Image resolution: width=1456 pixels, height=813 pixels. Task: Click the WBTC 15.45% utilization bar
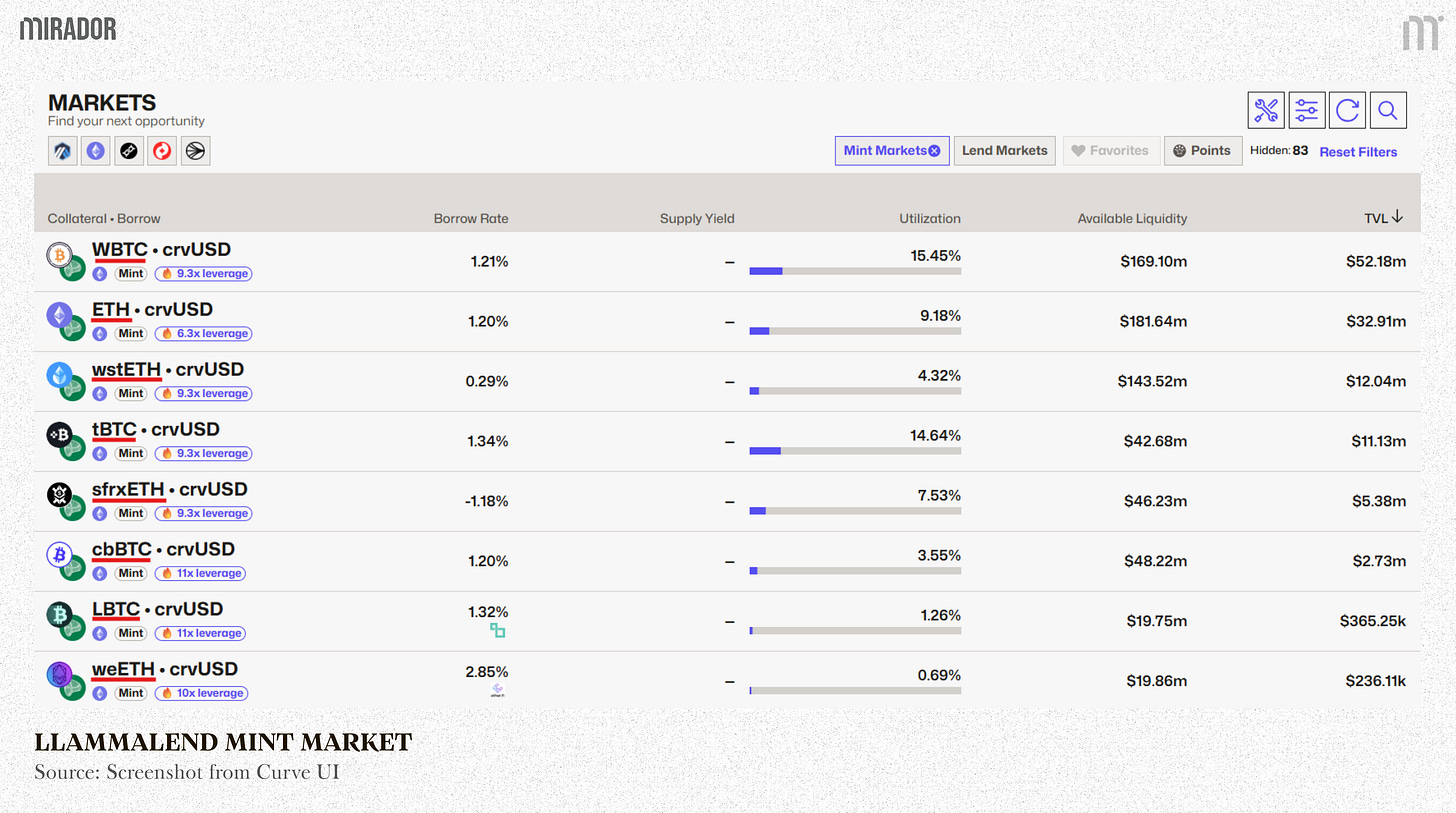click(x=855, y=271)
